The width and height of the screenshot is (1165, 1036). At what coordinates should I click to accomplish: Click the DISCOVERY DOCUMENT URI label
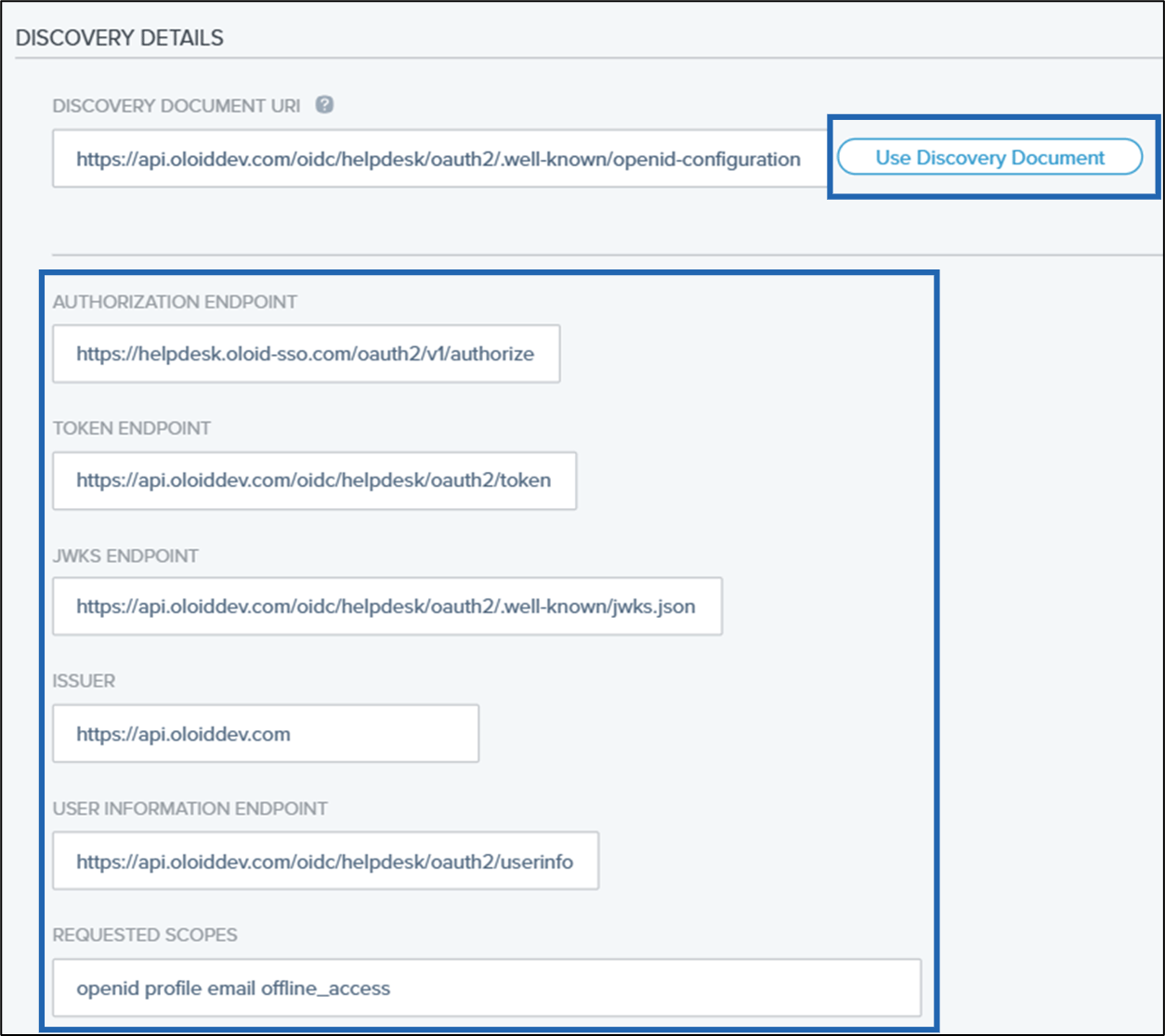tap(177, 106)
